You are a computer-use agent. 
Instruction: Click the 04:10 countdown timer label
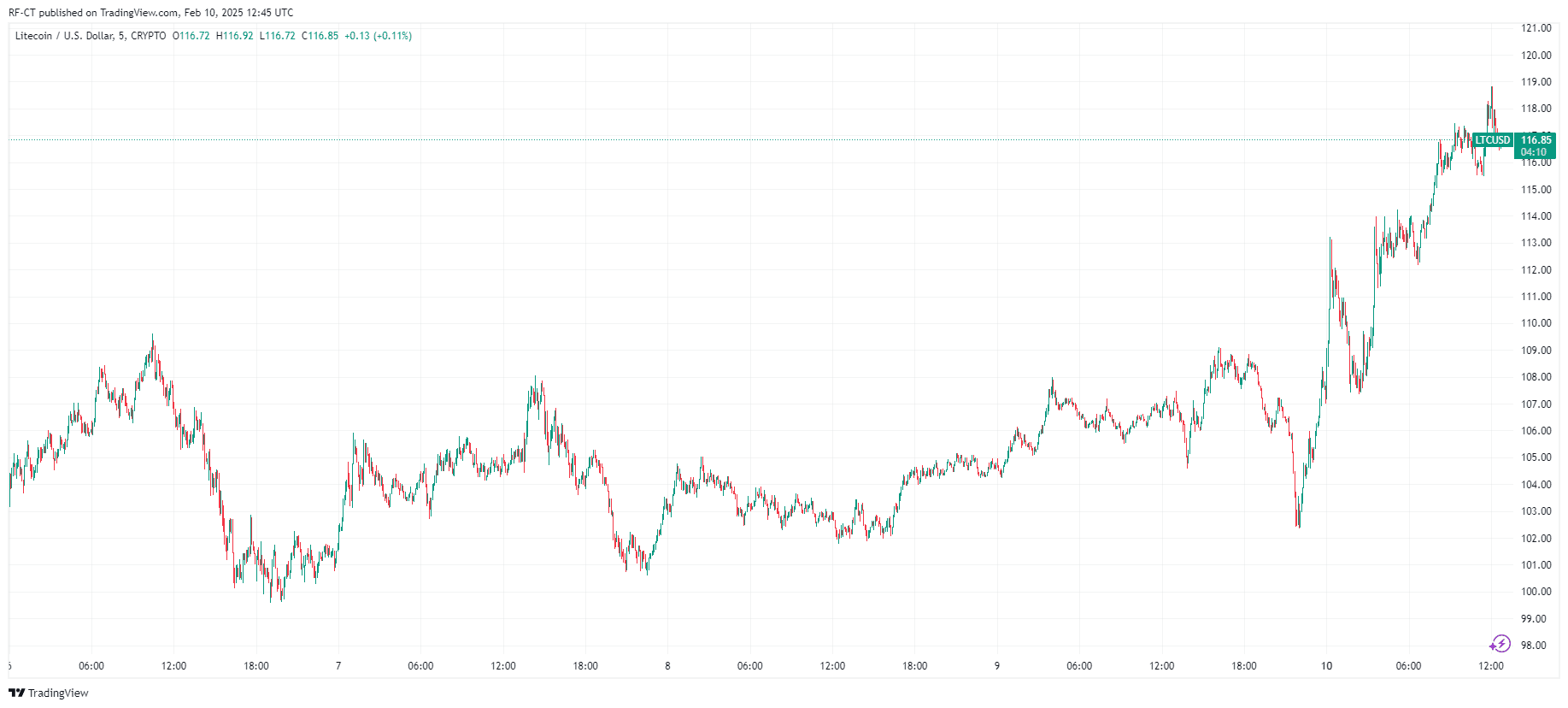click(x=1534, y=152)
